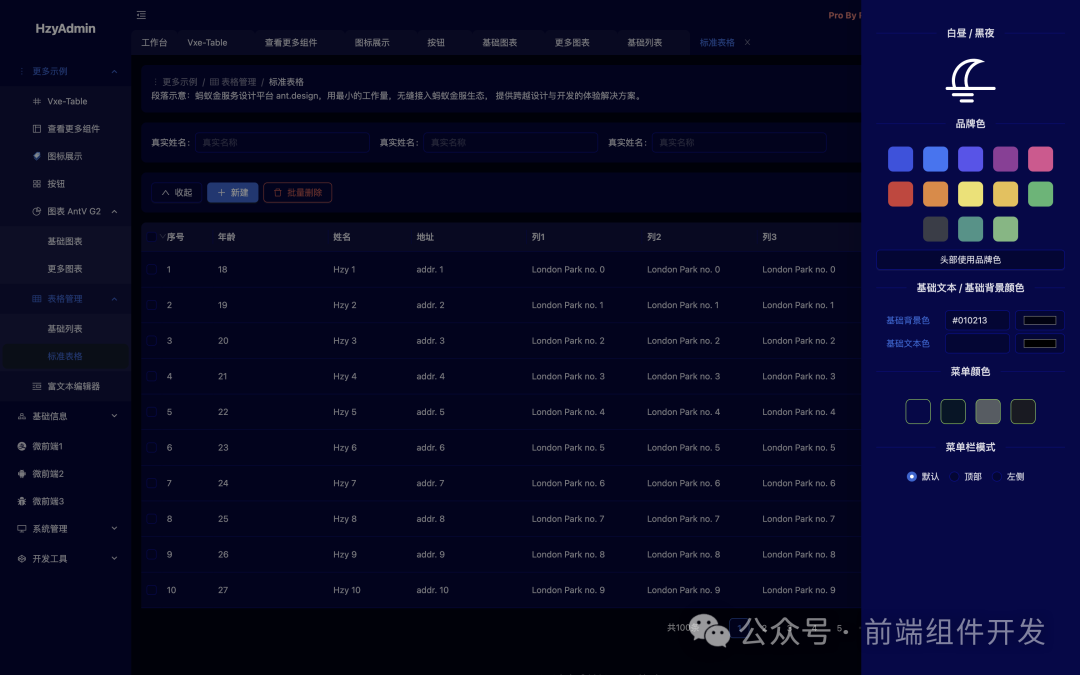
Task: Open the 基础文本色 color picker swatch
Action: coord(1039,344)
